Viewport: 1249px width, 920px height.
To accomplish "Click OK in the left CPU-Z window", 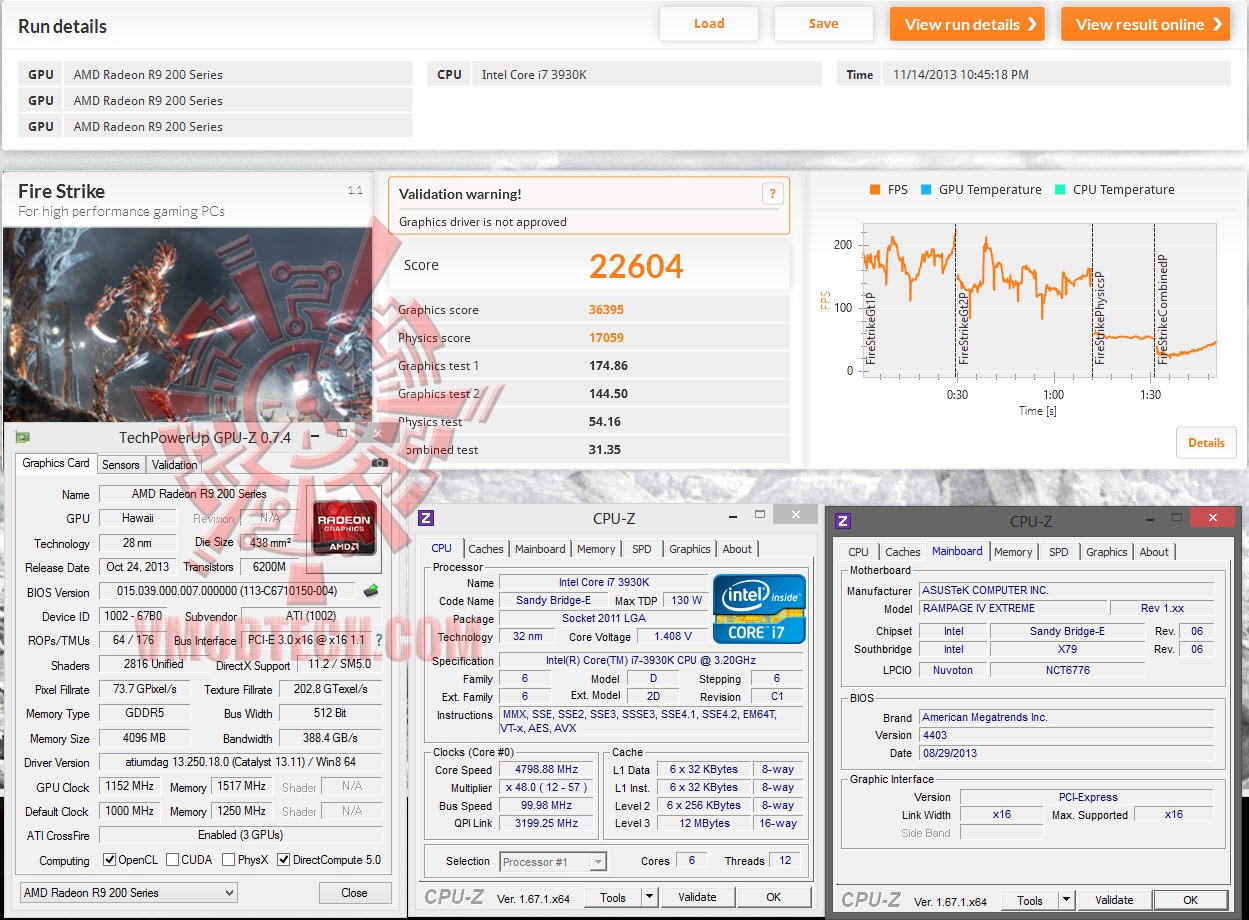I will pyautogui.click(x=774, y=897).
